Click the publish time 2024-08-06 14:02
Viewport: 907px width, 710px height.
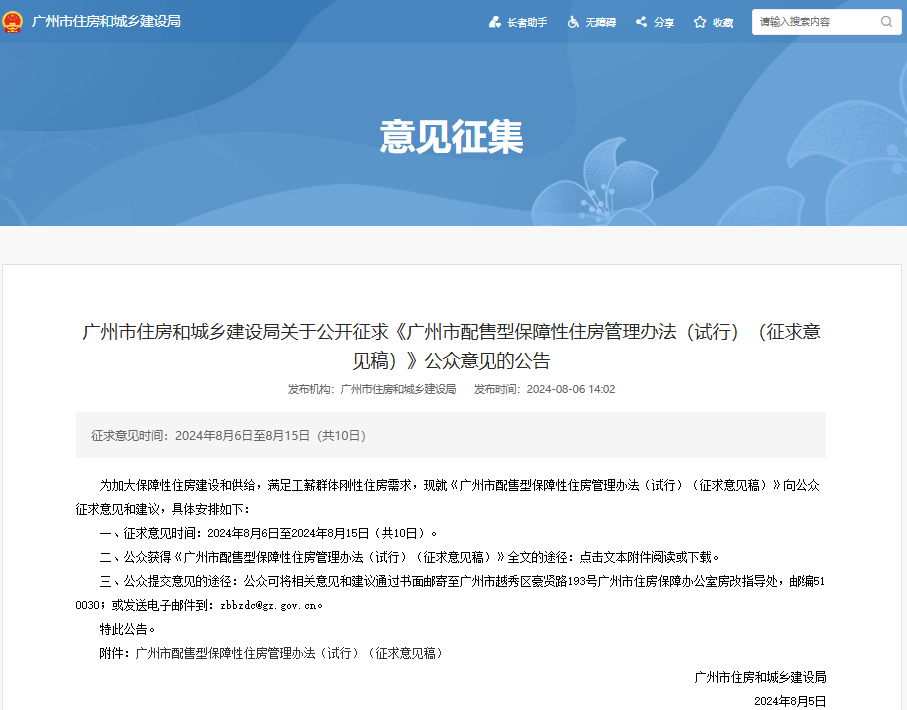pos(568,390)
